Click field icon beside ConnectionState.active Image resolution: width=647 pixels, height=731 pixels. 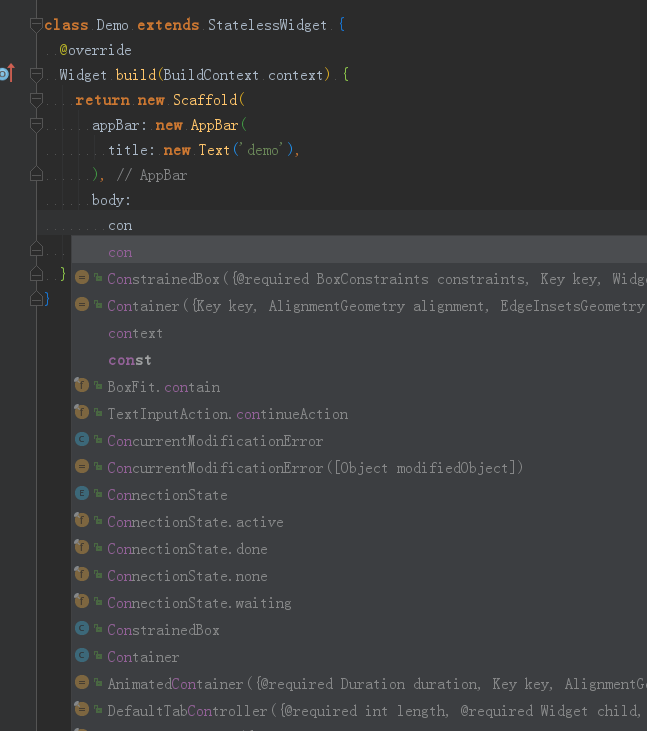pyautogui.click(x=82, y=520)
